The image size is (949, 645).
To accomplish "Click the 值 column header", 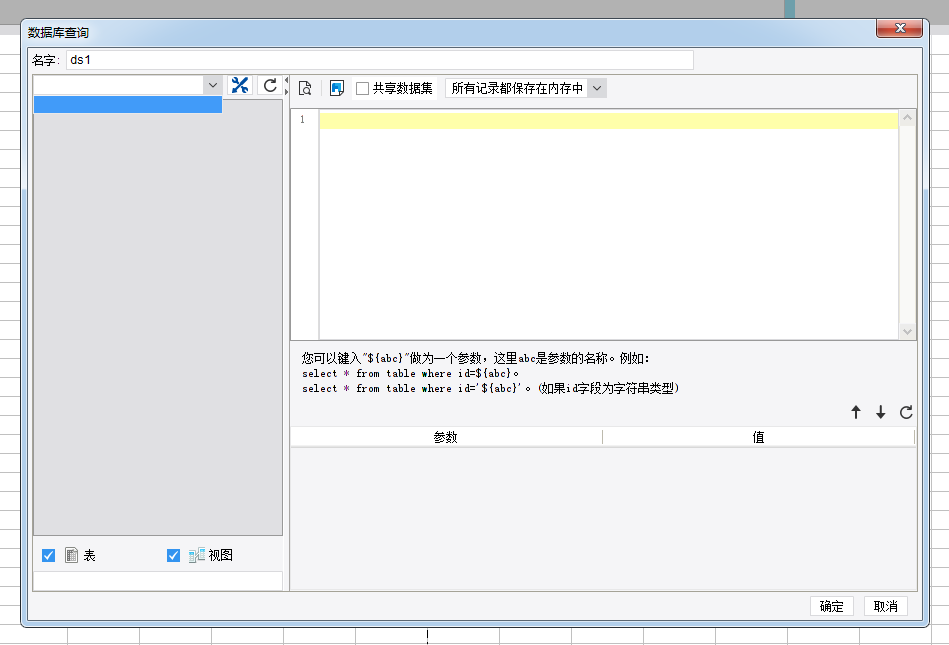I will pyautogui.click(x=758, y=437).
